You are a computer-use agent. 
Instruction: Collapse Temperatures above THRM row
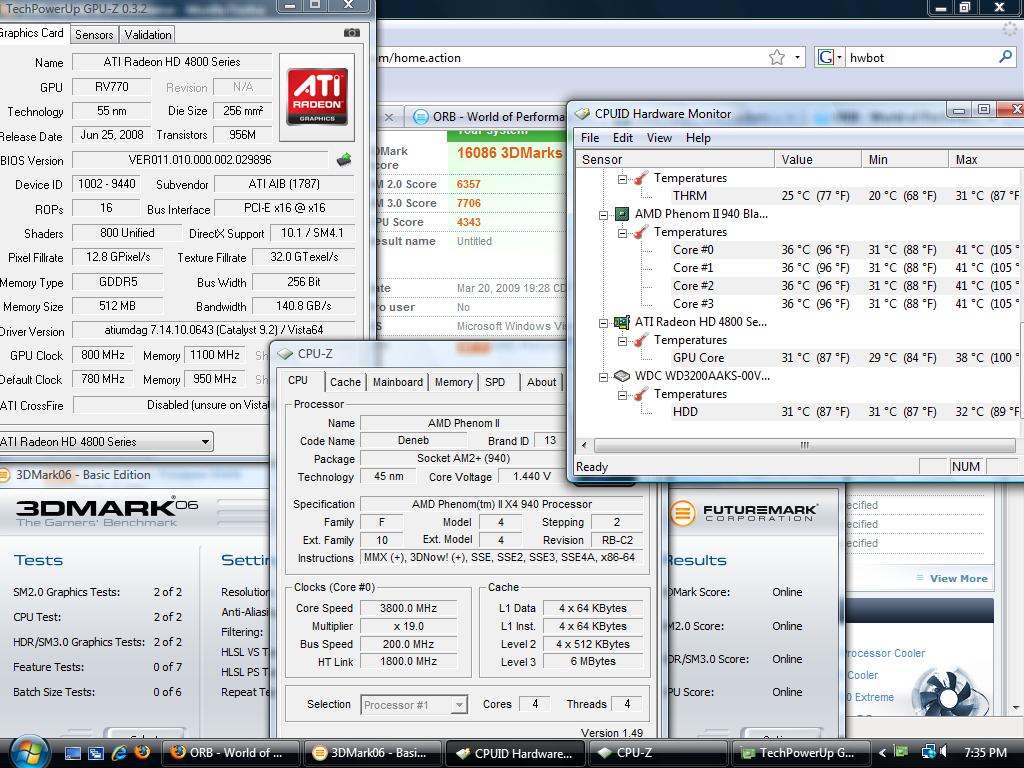click(622, 178)
